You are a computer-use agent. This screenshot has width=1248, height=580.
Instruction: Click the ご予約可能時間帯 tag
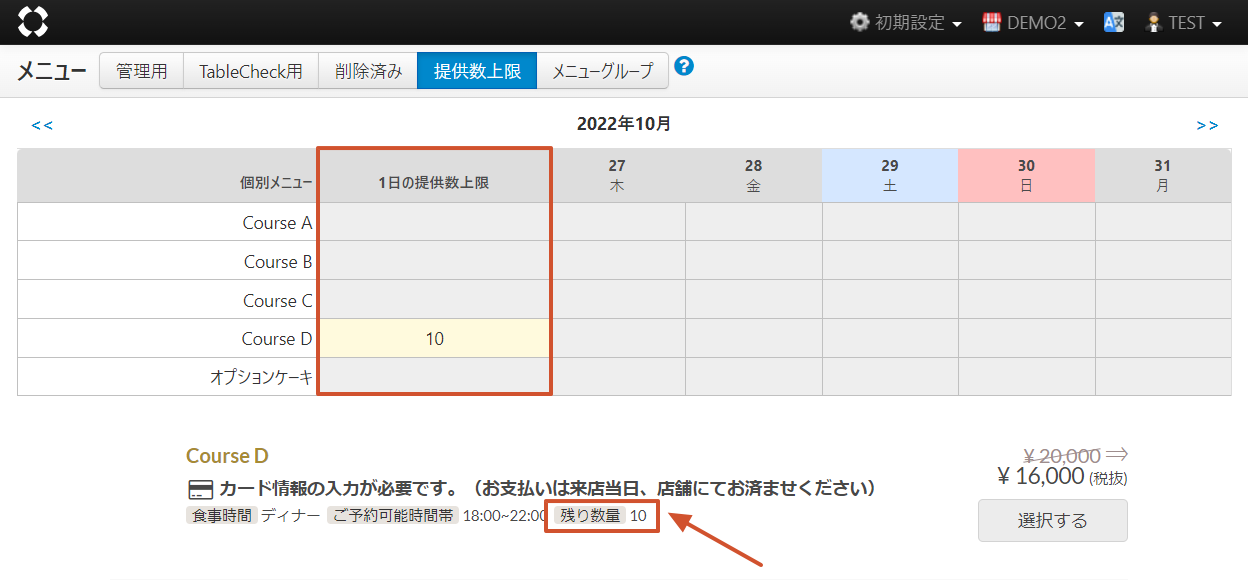393,516
